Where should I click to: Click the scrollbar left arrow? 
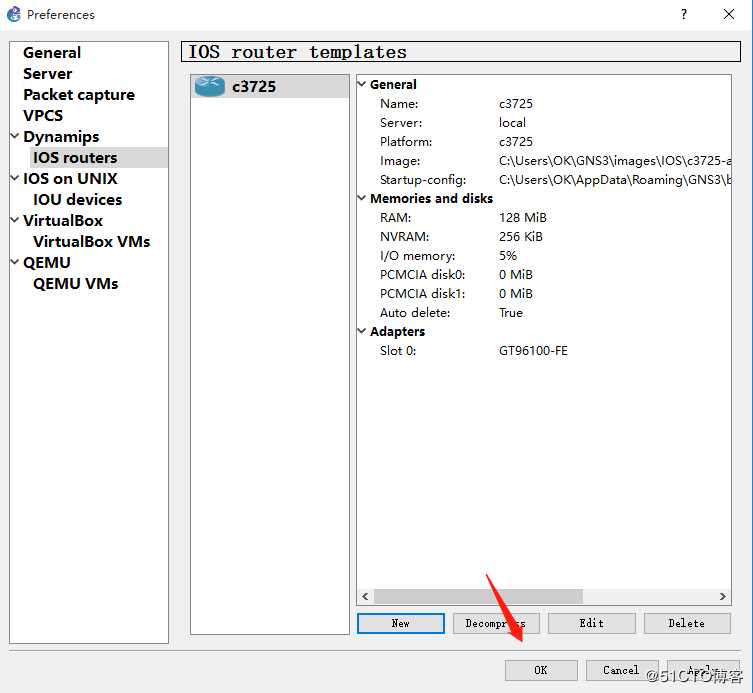pyautogui.click(x=365, y=596)
